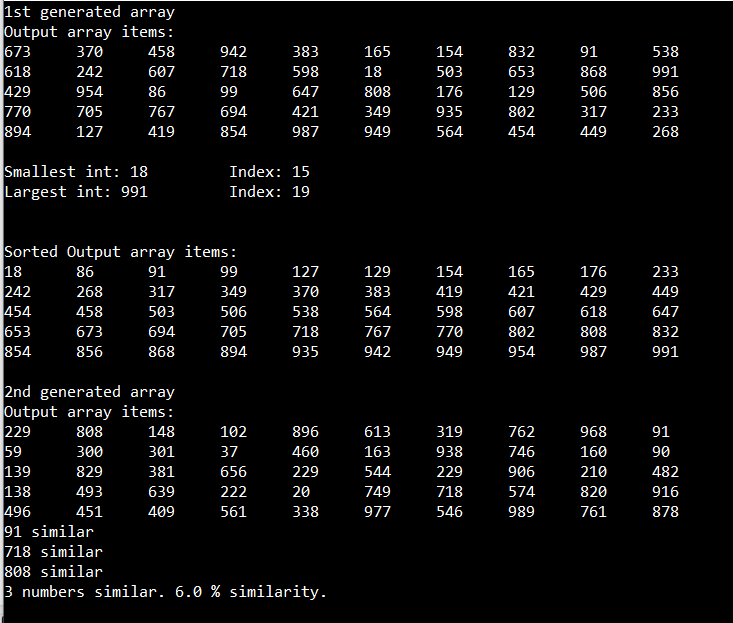This screenshot has height=623, width=733.
Task: Click number 989 in the second array
Action: pos(521,512)
